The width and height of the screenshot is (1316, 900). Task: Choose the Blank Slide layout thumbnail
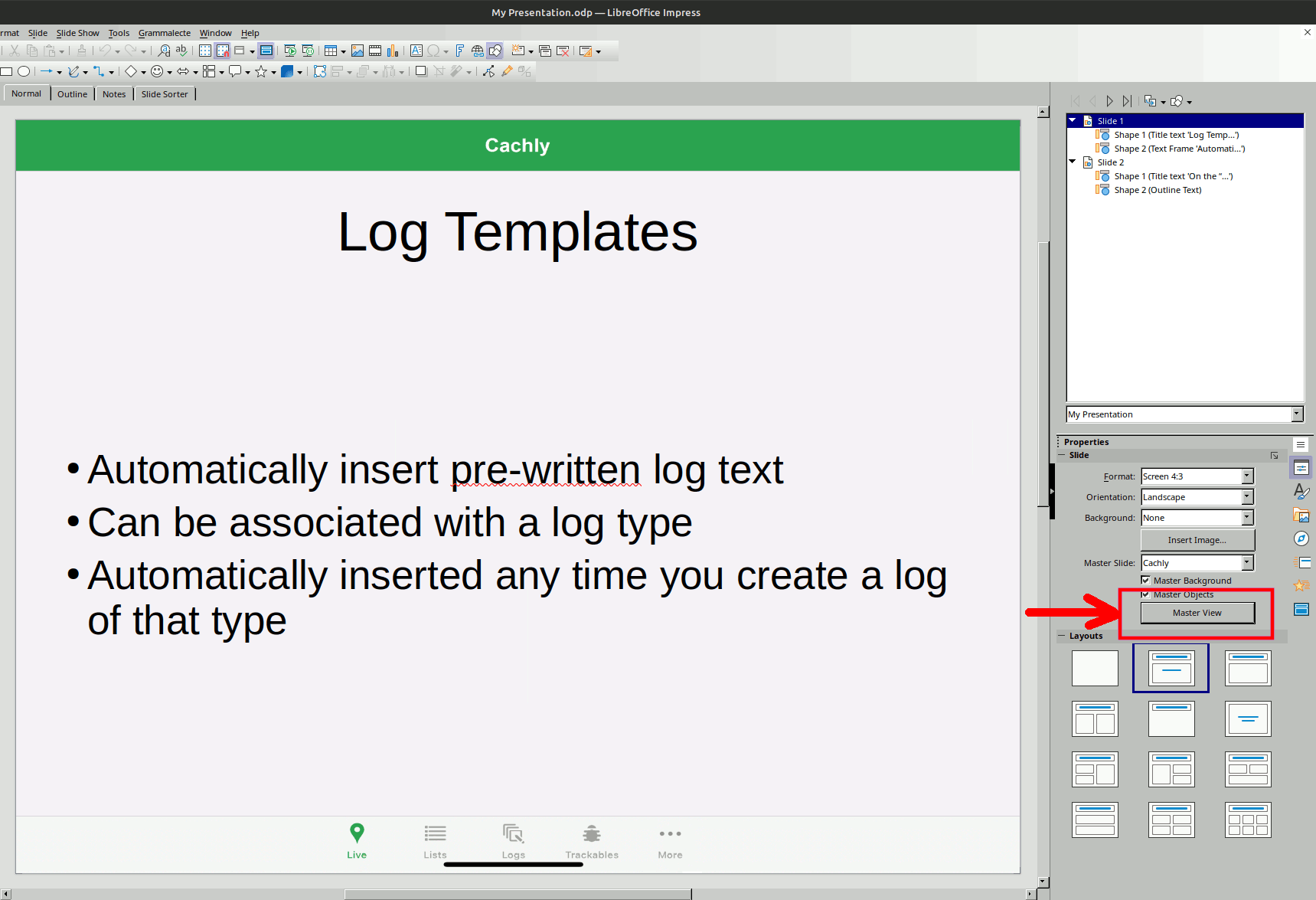pos(1095,668)
